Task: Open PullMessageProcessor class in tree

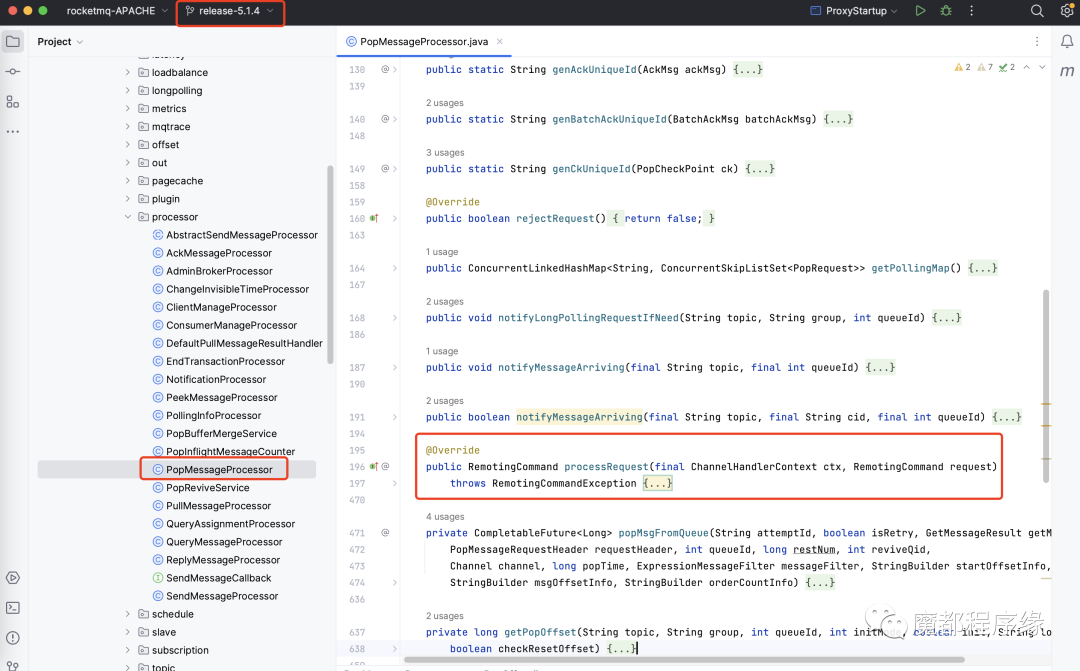Action: pos(218,506)
